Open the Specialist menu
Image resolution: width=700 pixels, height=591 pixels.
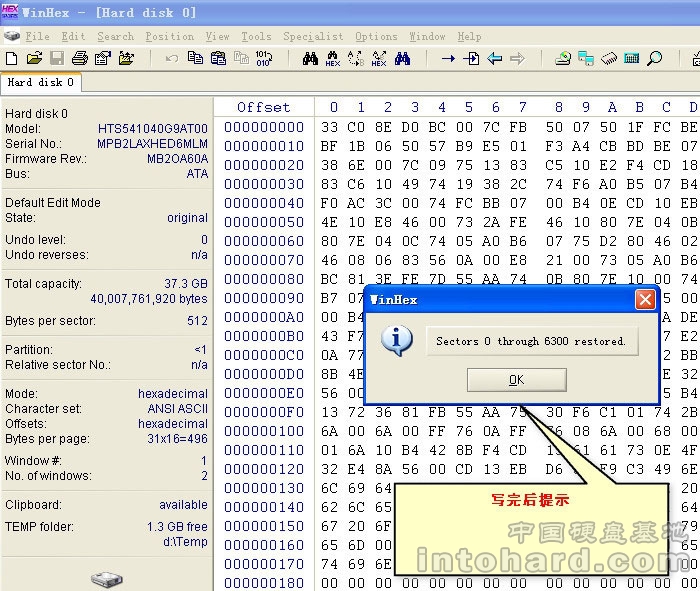pos(313,36)
